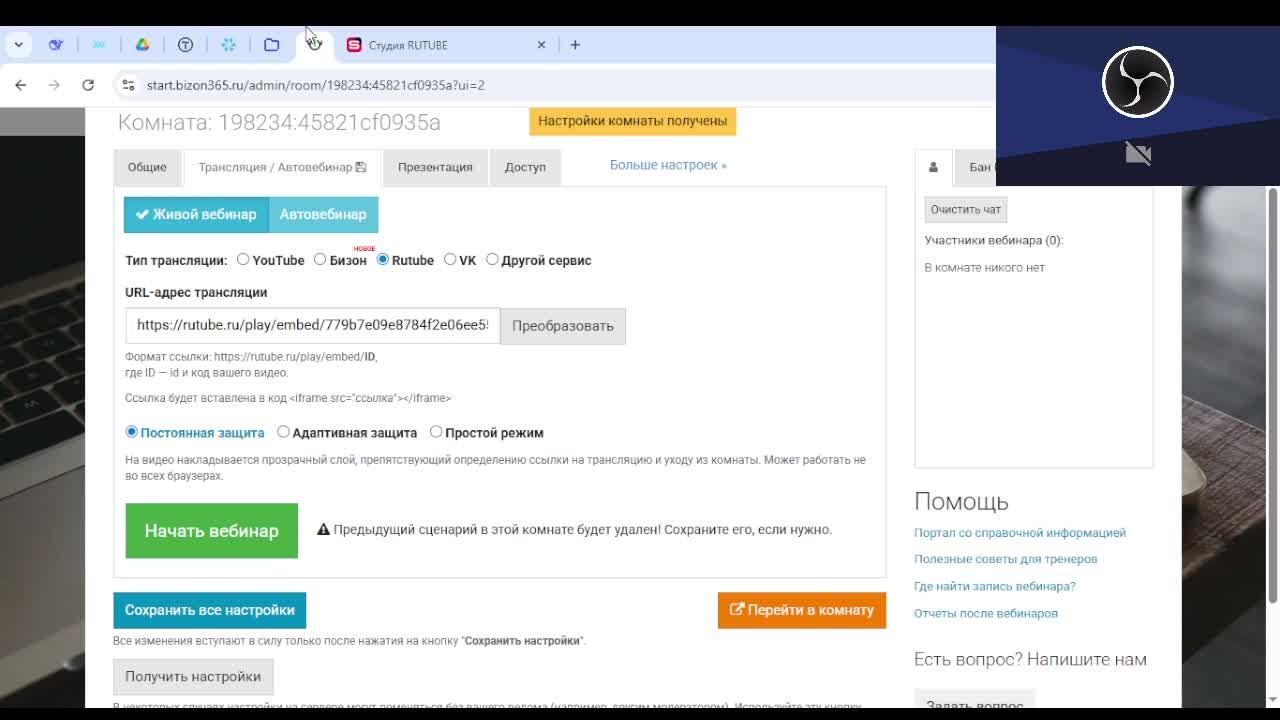Choose Rutube broadcast type
The width and height of the screenshot is (1280, 720).
pos(383,260)
